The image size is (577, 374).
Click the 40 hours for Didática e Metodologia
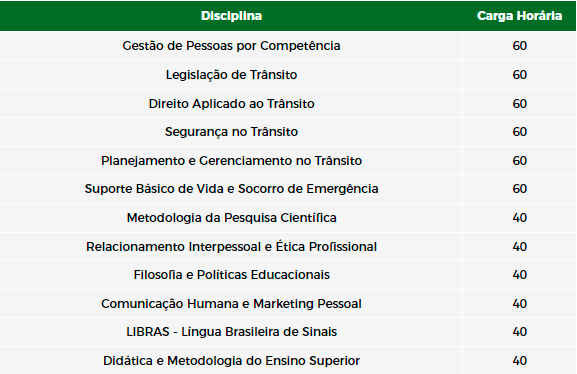519,361
